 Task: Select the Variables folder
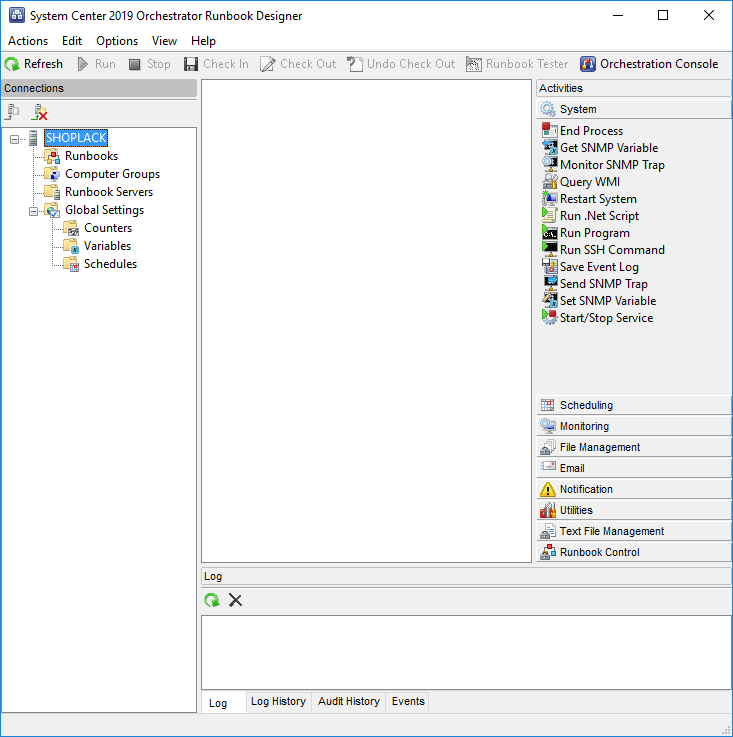click(107, 246)
